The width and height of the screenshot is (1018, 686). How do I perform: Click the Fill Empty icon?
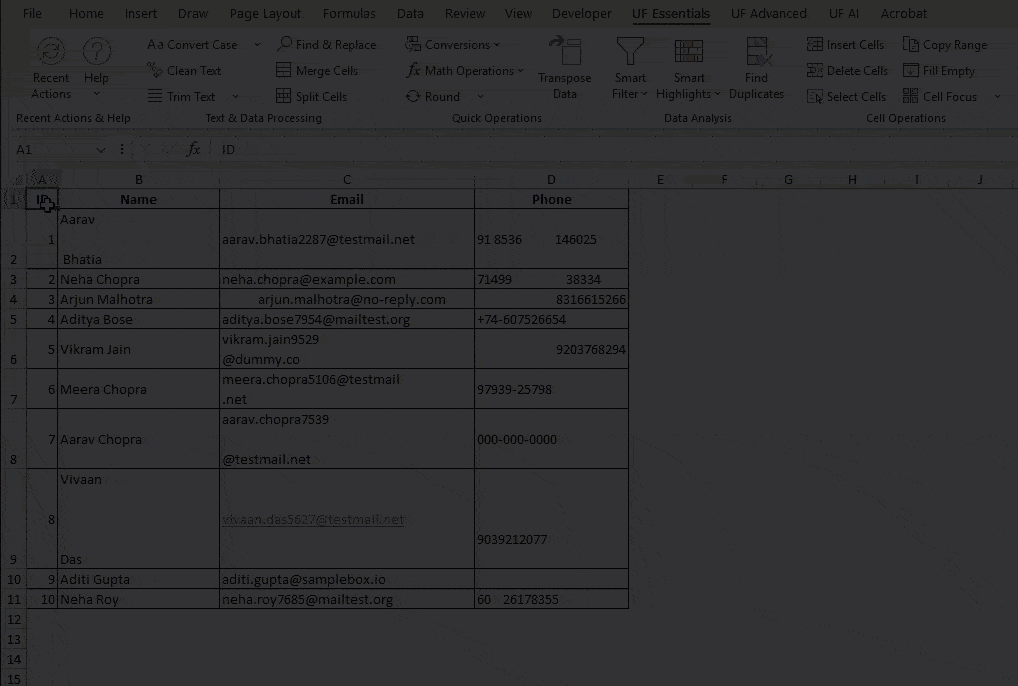click(x=939, y=70)
